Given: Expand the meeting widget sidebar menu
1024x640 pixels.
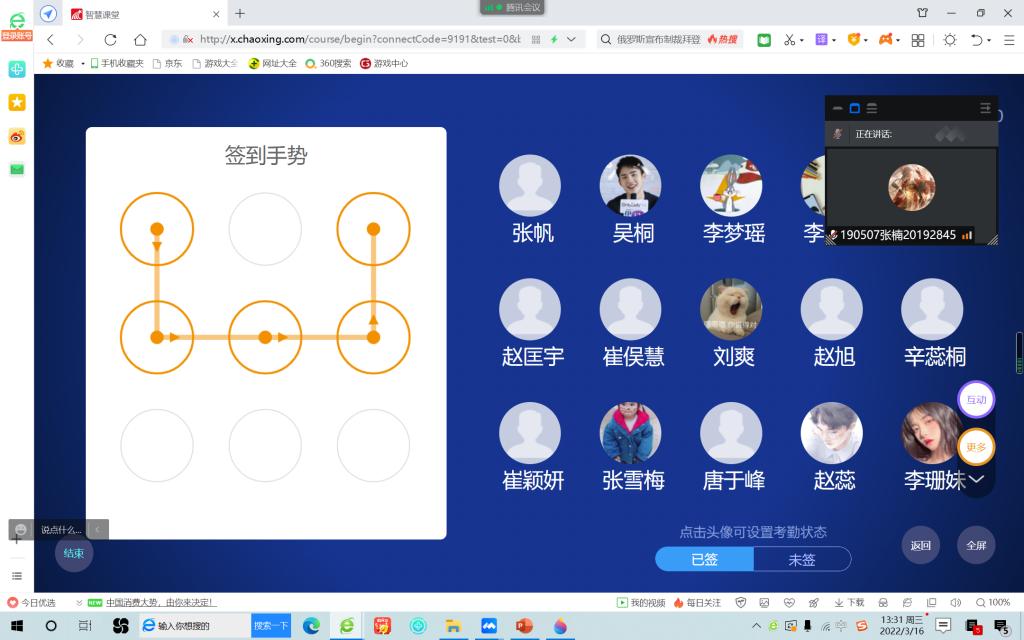Looking at the screenshot, I should click(985, 108).
